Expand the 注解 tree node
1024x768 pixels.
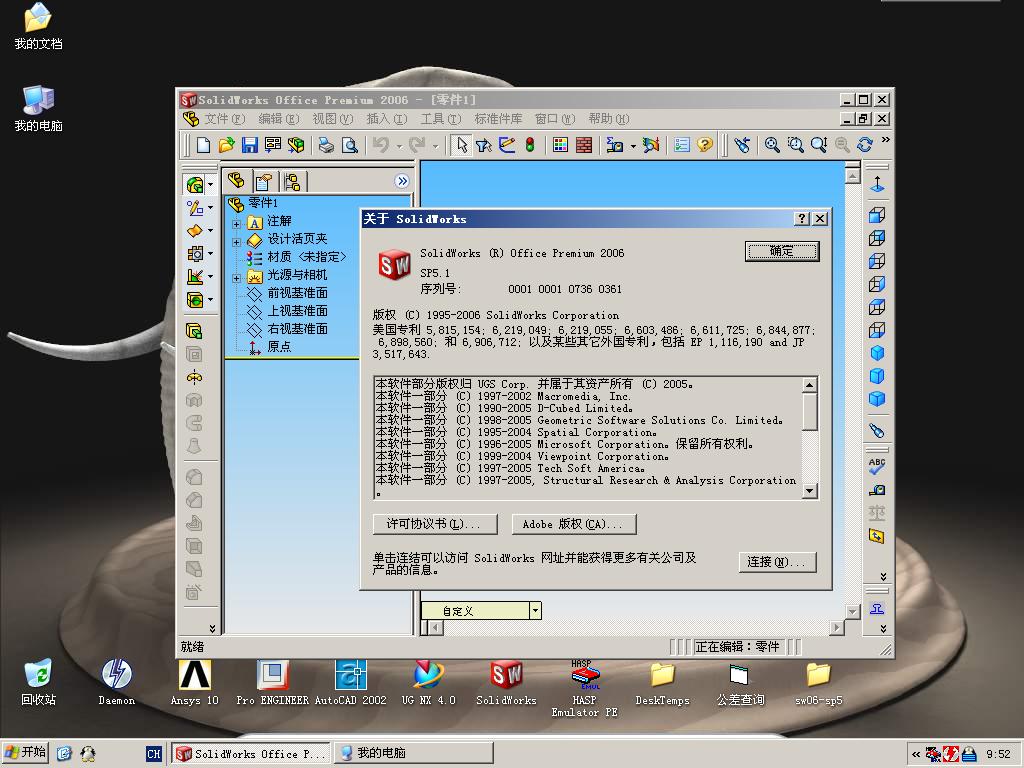pyautogui.click(x=236, y=224)
